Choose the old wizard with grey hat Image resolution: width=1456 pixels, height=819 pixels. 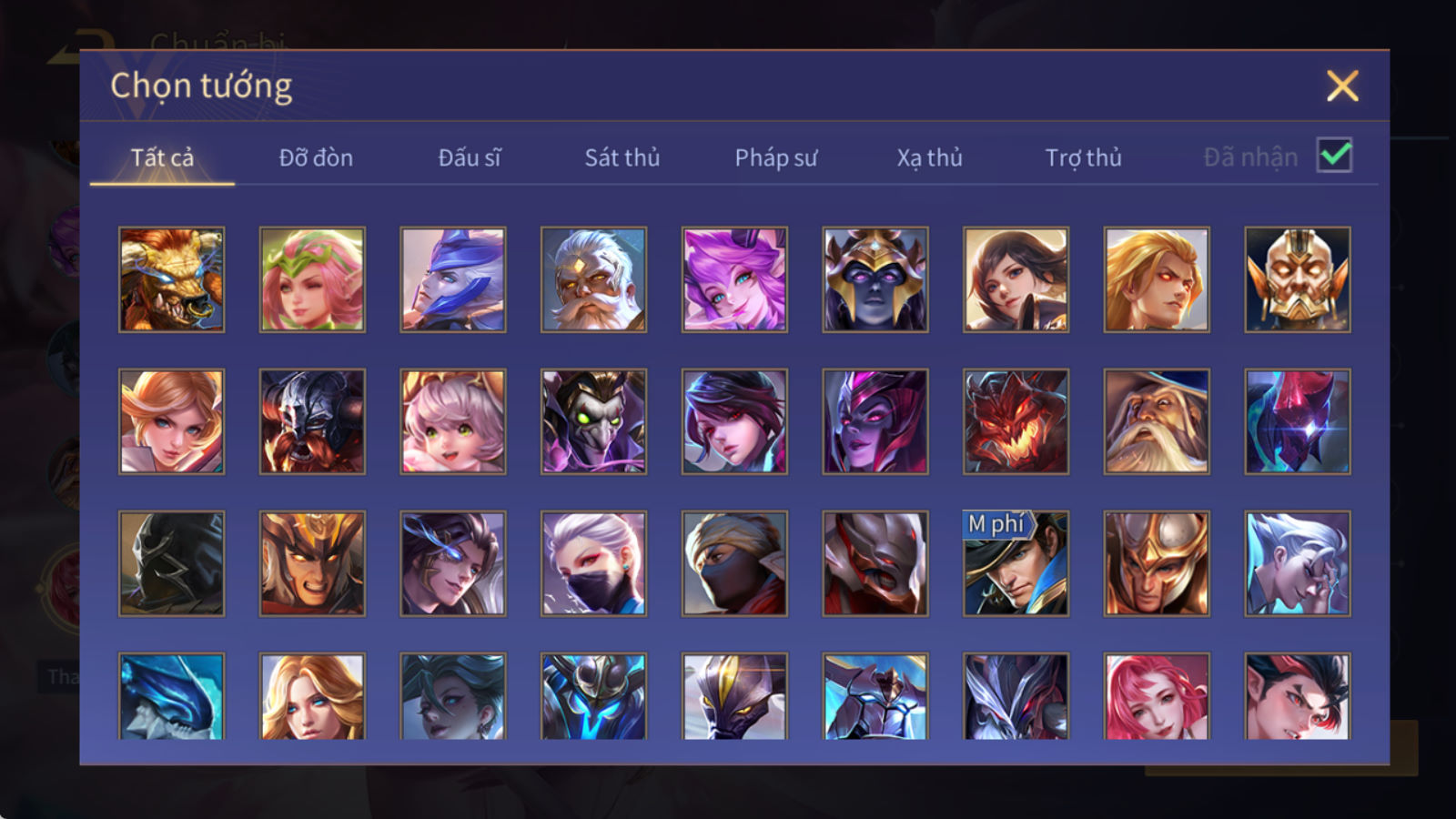(x=1157, y=421)
